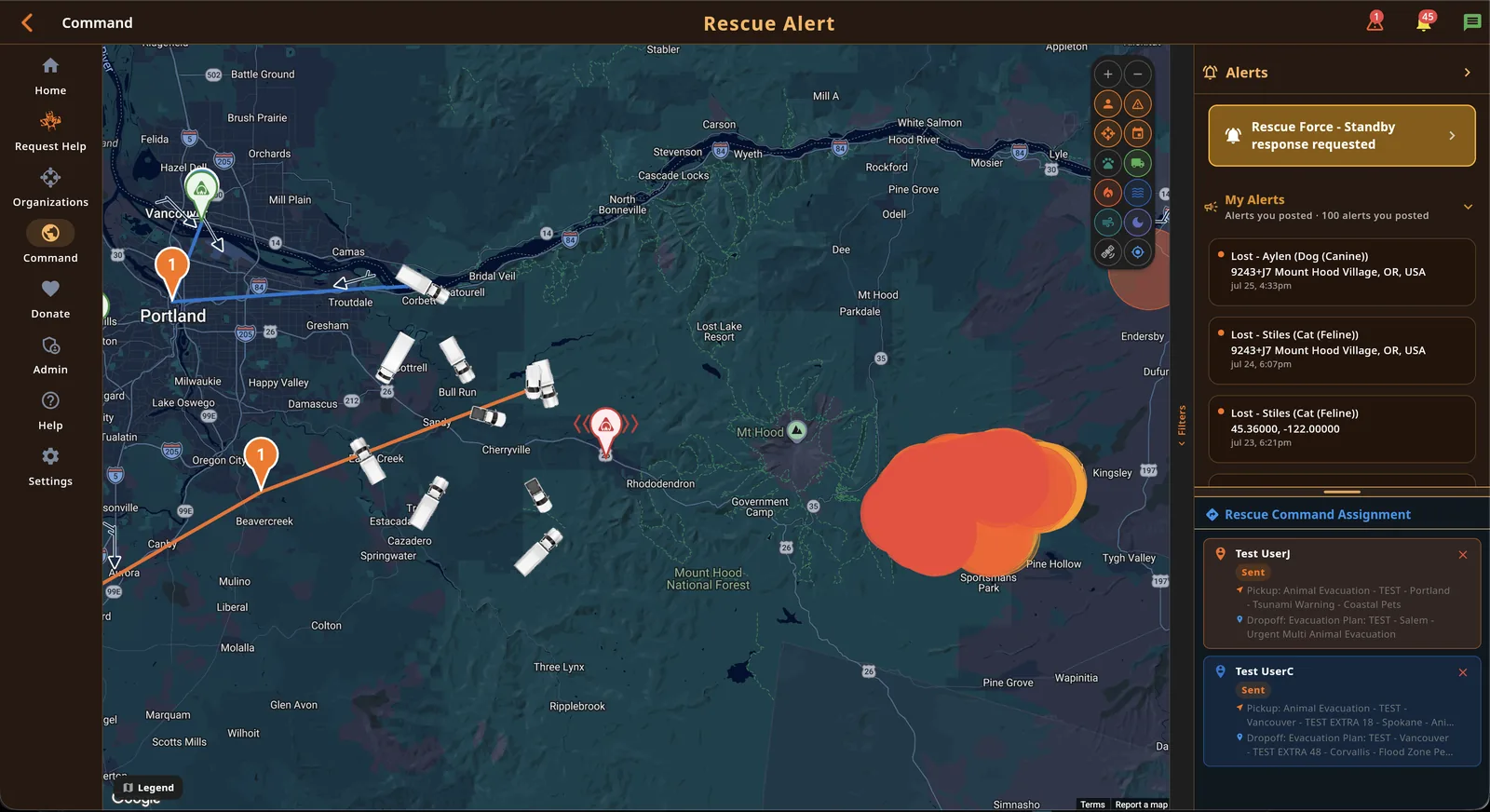The height and width of the screenshot is (812, 1490).
Task: Go back using the top-left arrow
Action: 27,22
